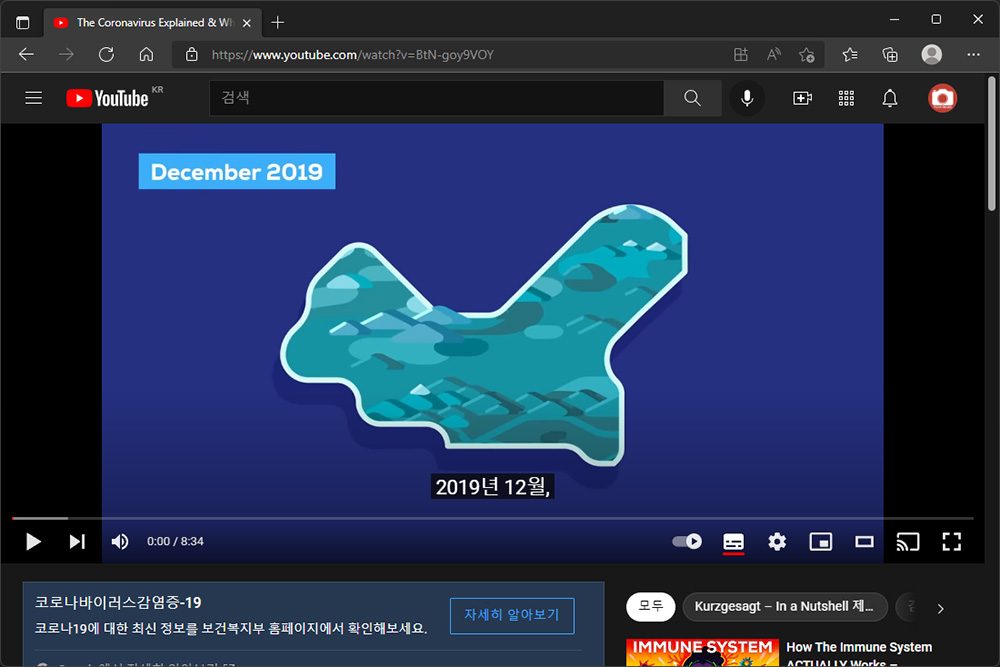The image size is (1000, 667).
Task: Open How The Immune System video title
Action: (x=859, y=654)
